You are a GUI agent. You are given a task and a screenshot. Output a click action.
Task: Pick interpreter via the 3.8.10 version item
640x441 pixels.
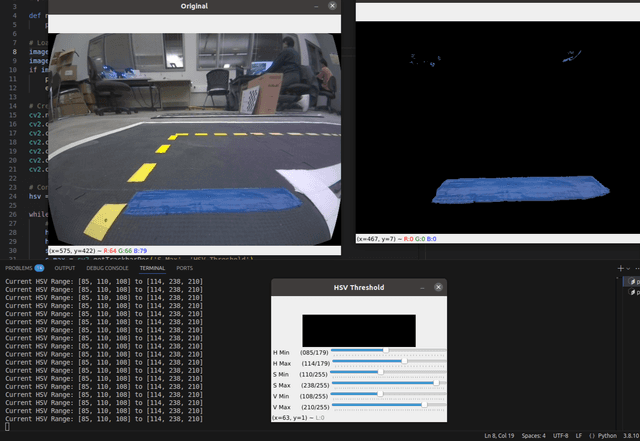[628, 436]
